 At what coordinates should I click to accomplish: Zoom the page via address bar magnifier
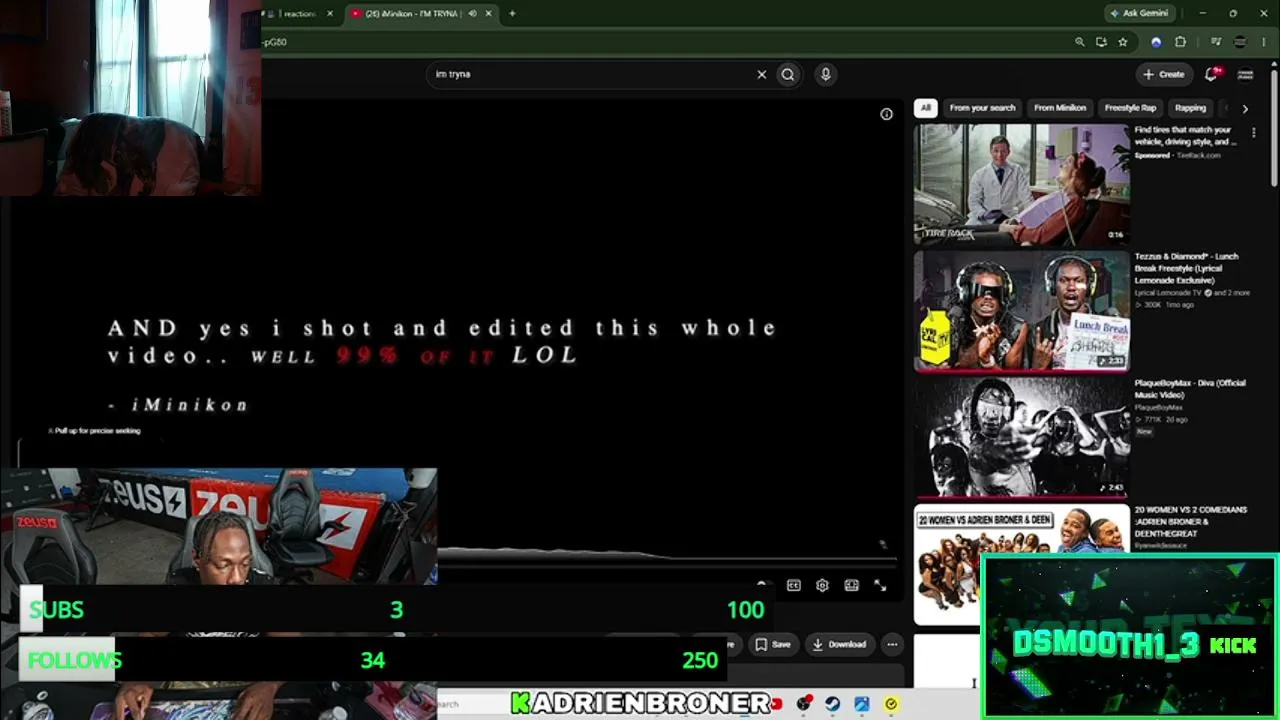pos(1079,42)
